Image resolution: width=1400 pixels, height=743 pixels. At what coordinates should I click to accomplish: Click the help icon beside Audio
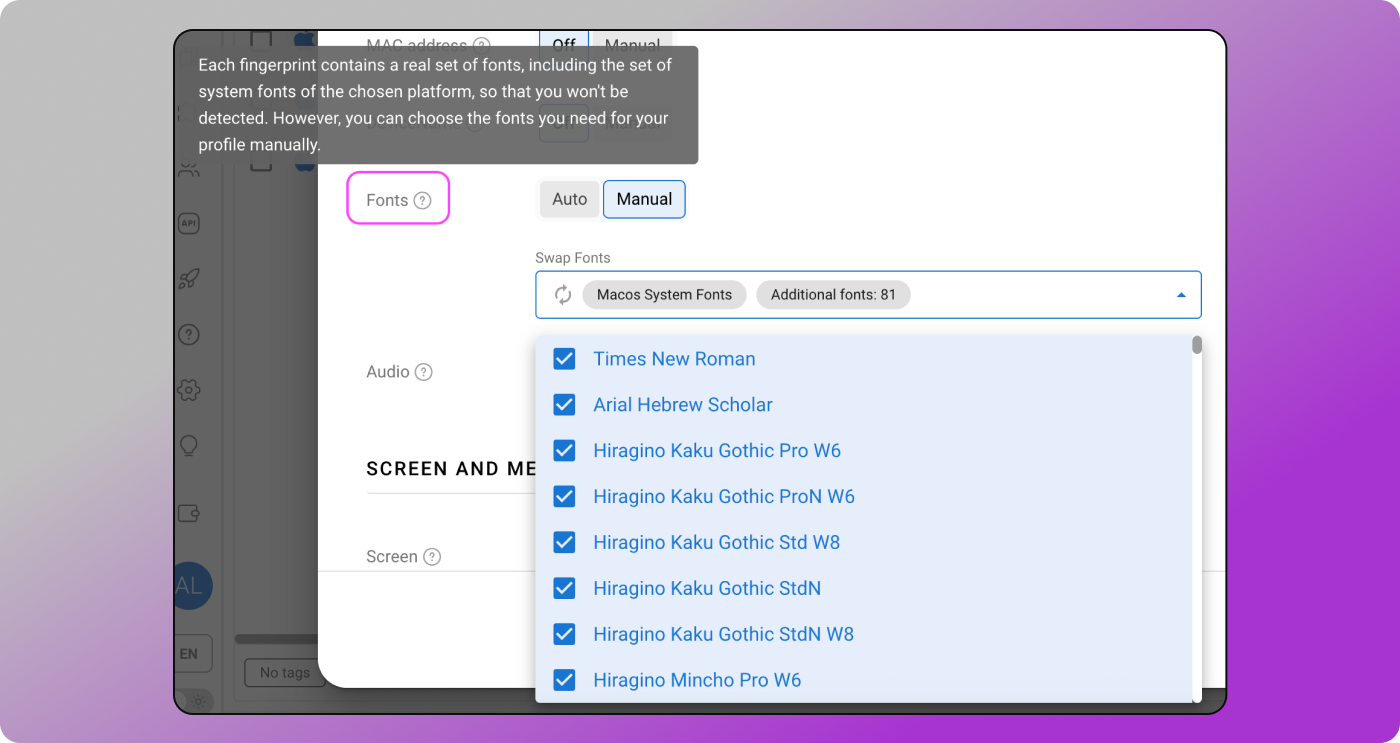pyautogui.click(x=424, y=372)
